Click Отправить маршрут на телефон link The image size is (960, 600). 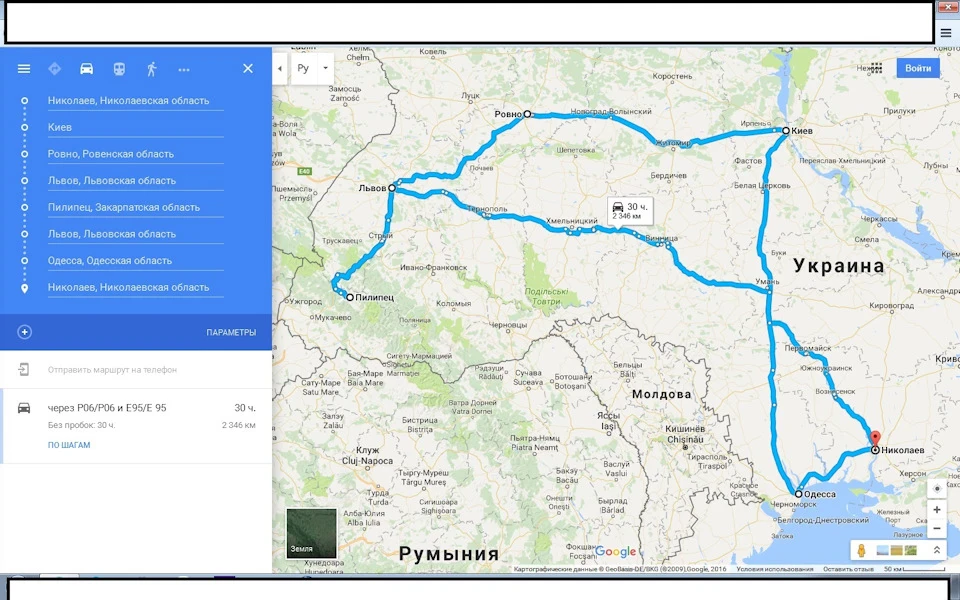(x=112, y=370)
